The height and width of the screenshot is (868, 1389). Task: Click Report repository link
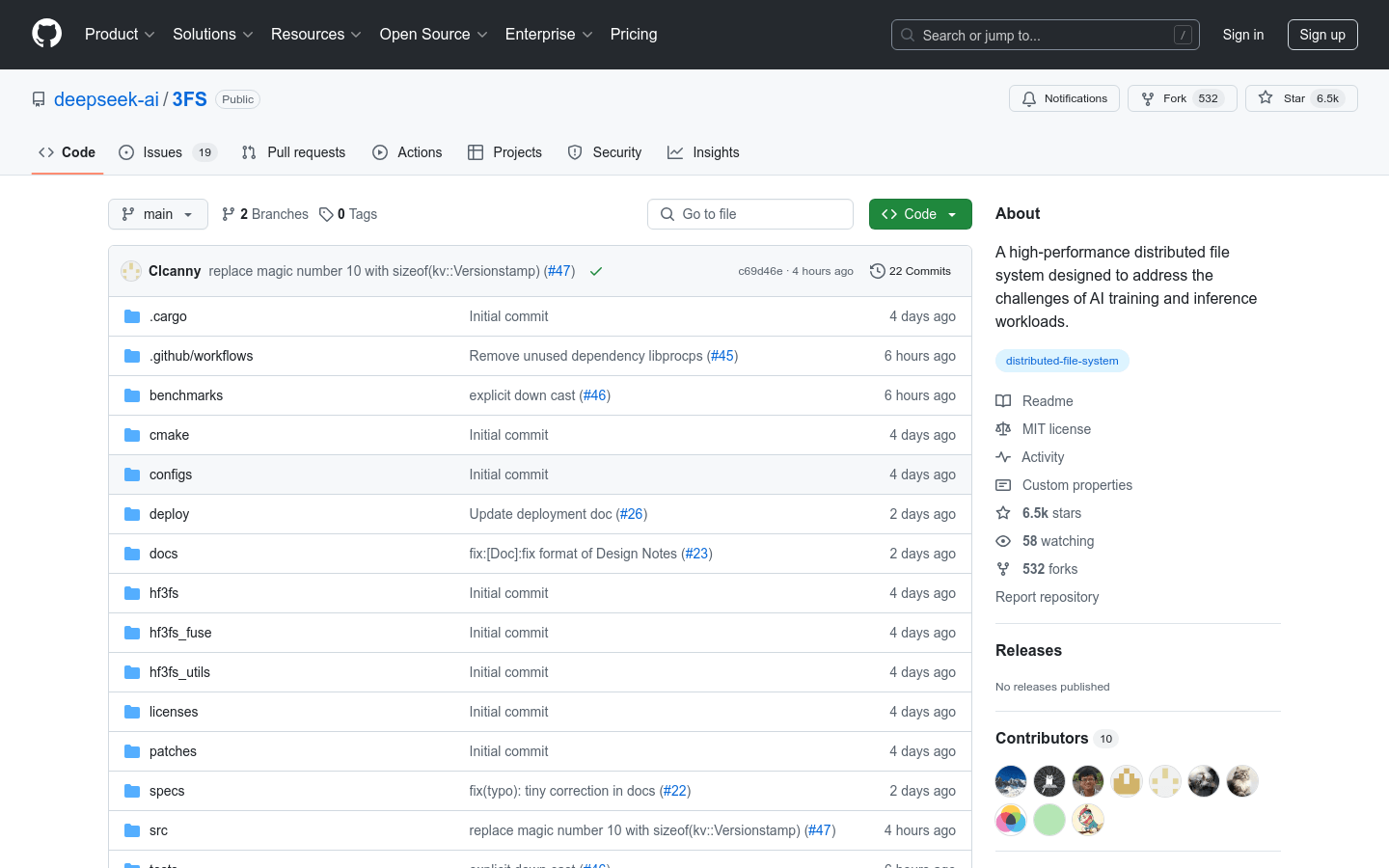click(1047, 597)
